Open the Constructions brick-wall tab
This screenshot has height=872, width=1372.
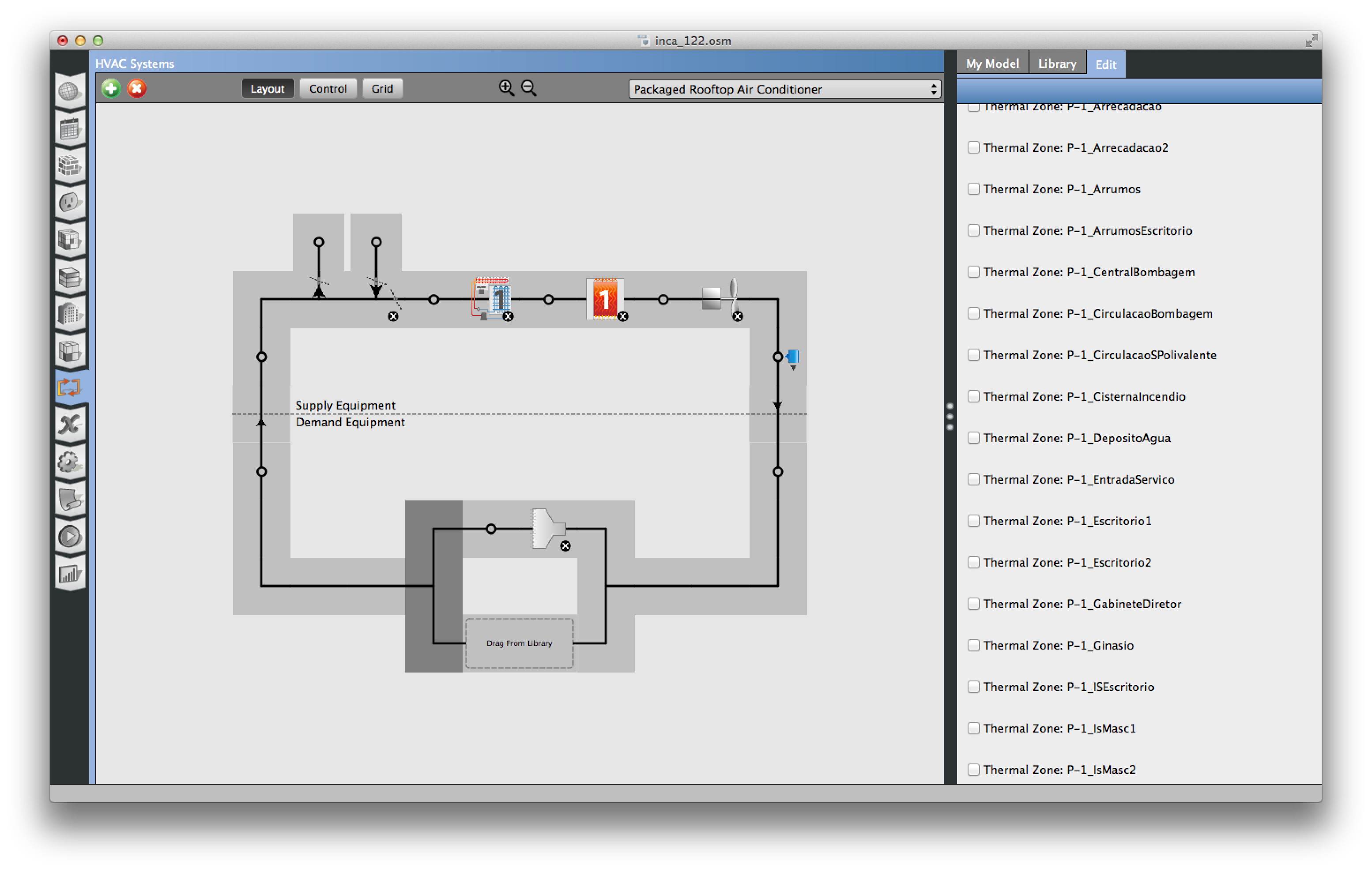pyautogui.click(x=69, y=165)
